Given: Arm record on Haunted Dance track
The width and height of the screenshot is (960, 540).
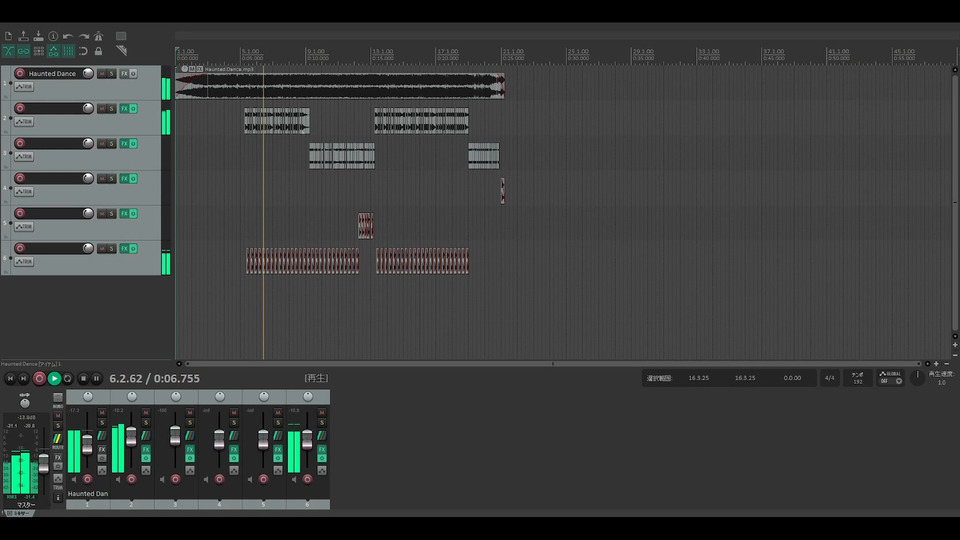Looking at the screenshot, I should (x=20, y=73).
